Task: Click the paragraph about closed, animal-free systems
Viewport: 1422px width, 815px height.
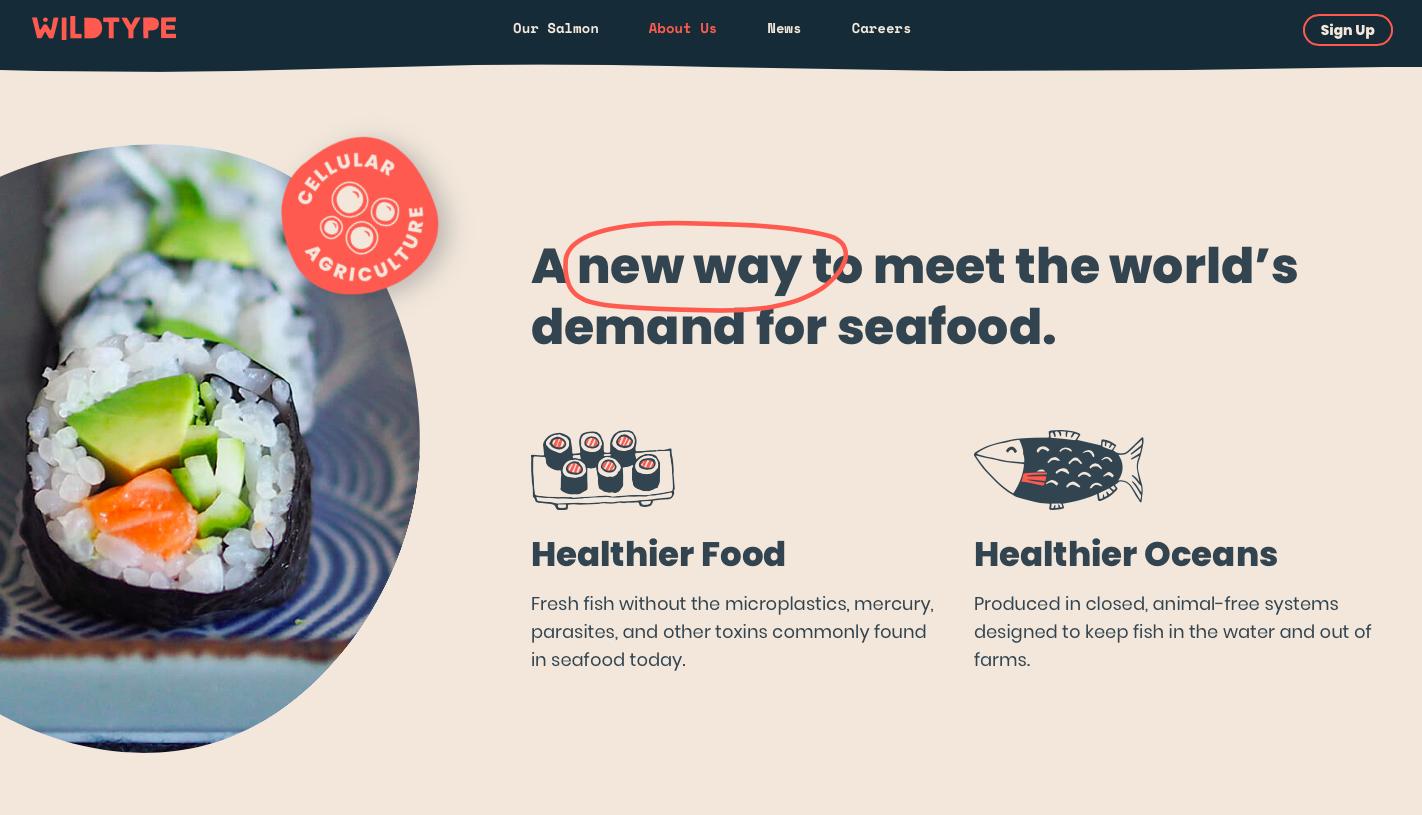Action: coord(1173,632)
